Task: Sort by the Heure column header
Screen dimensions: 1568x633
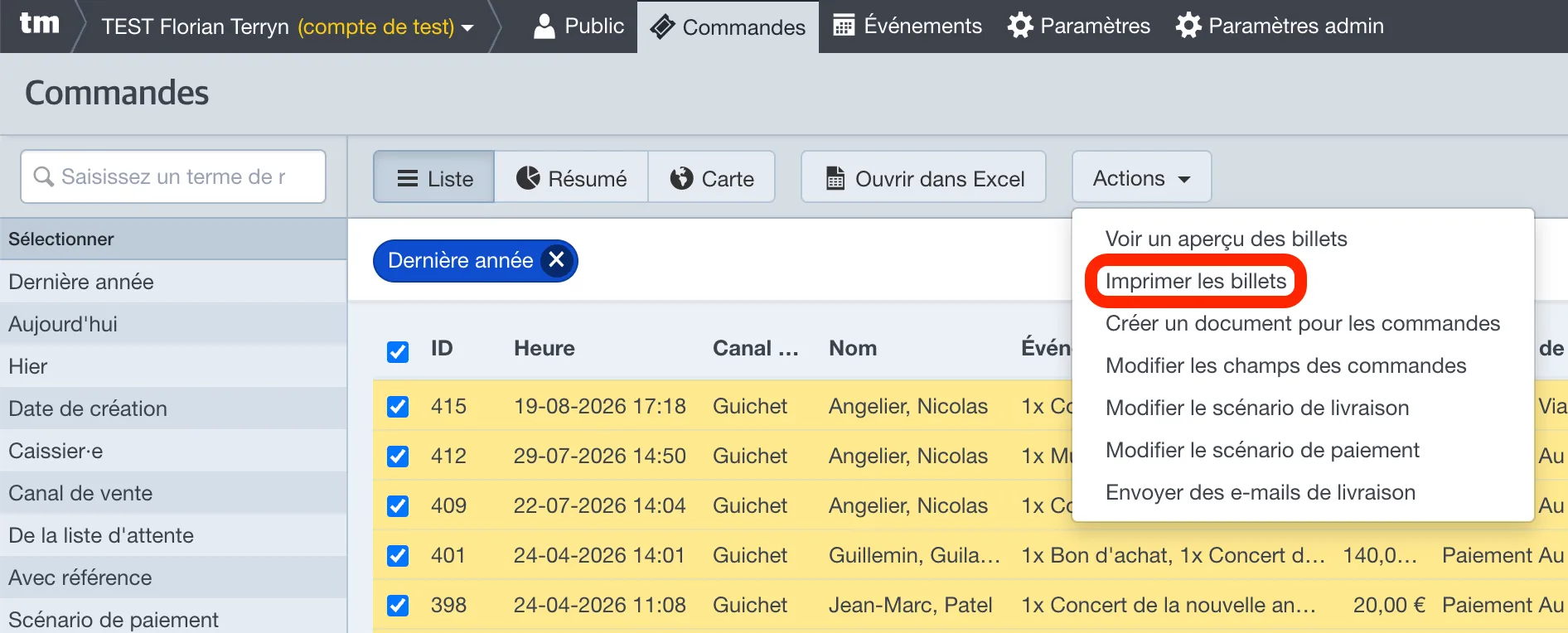Action: (x=544, y=348)
